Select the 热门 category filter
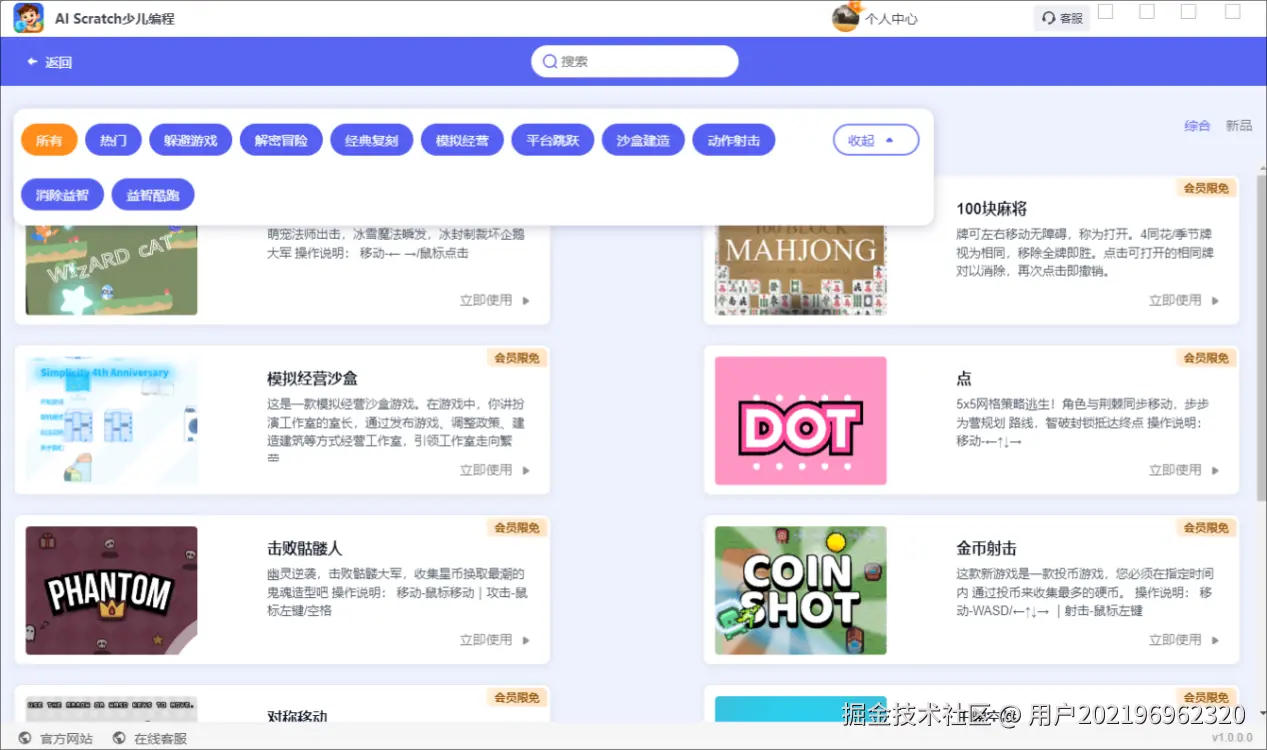1267x750 pixels. tap(114, 140)
